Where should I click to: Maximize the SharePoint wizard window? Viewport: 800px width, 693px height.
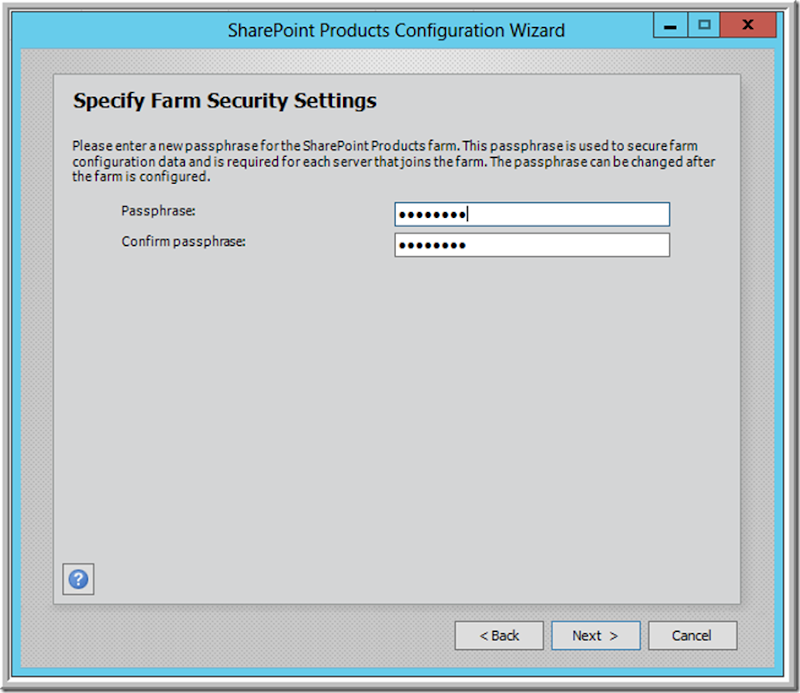[x=704, y=25]
